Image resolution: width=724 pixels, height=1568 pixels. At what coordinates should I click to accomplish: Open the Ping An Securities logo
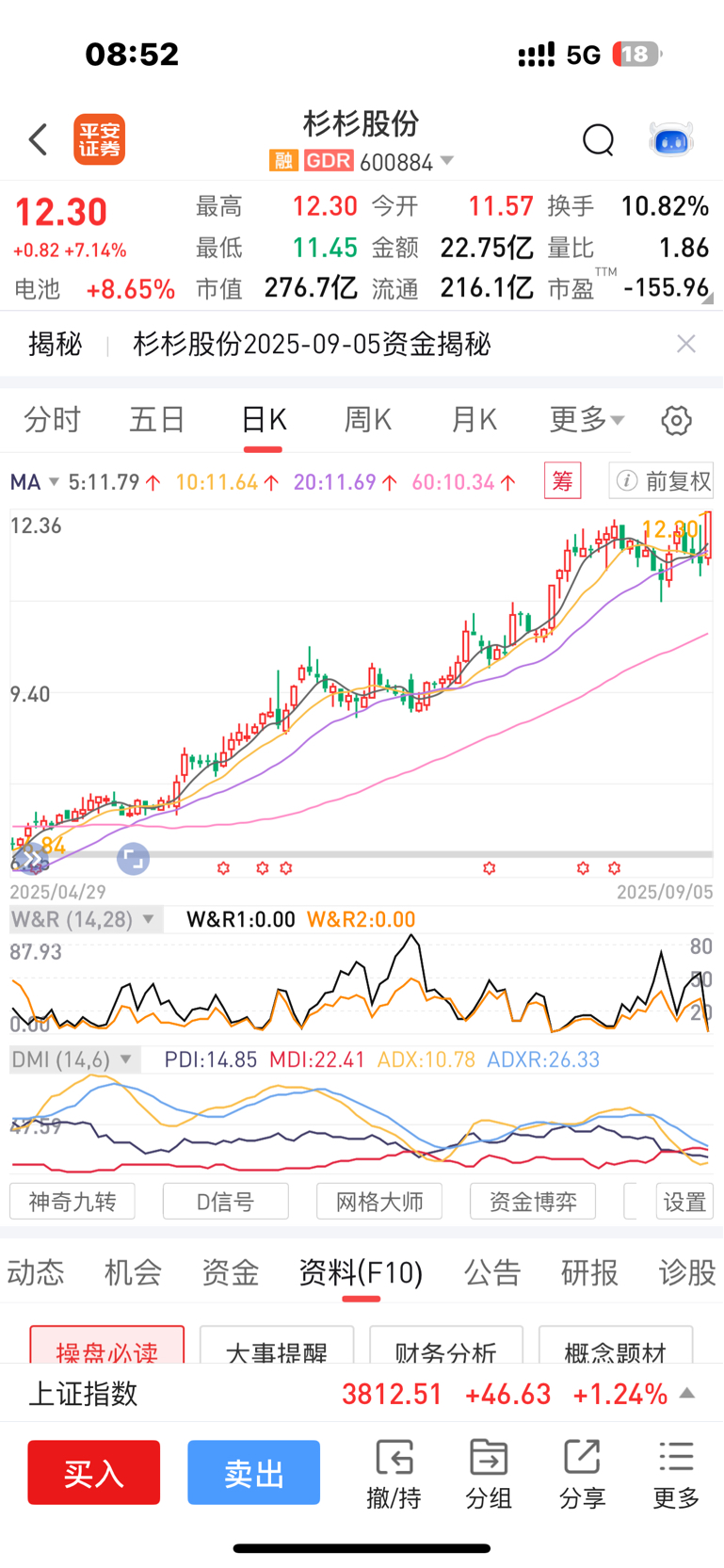click(x=100, y=140)
